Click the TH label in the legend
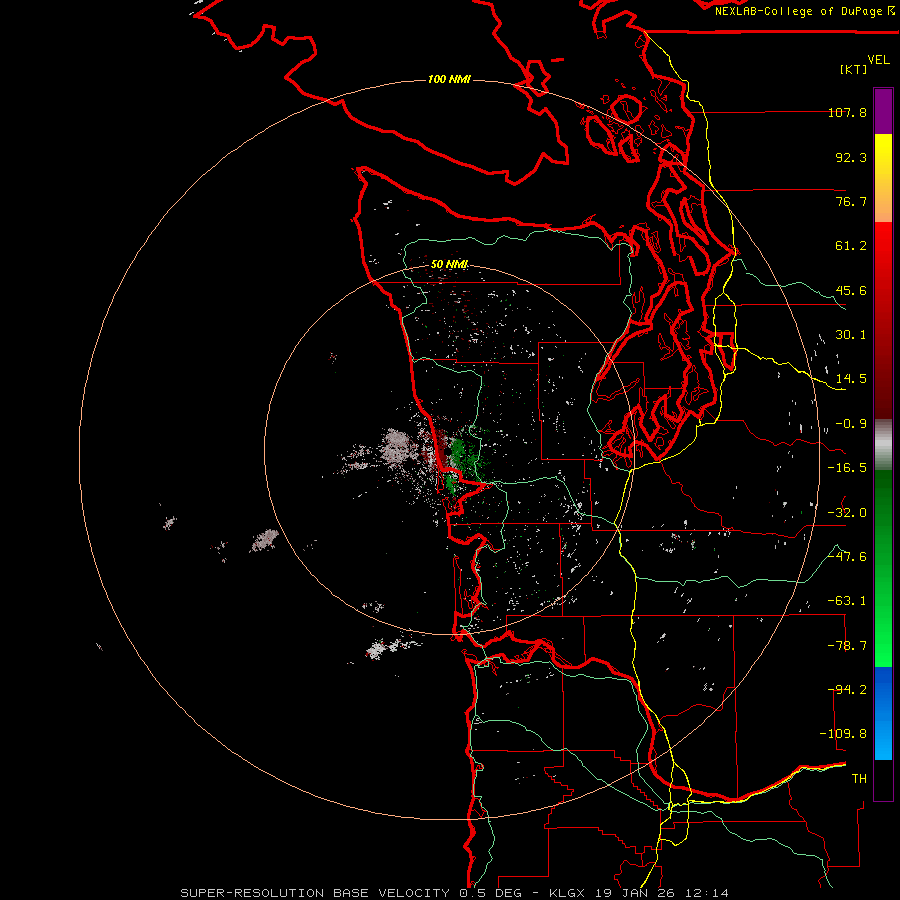The width and height of the screenshot is (900, 900). tap(859, 779)
